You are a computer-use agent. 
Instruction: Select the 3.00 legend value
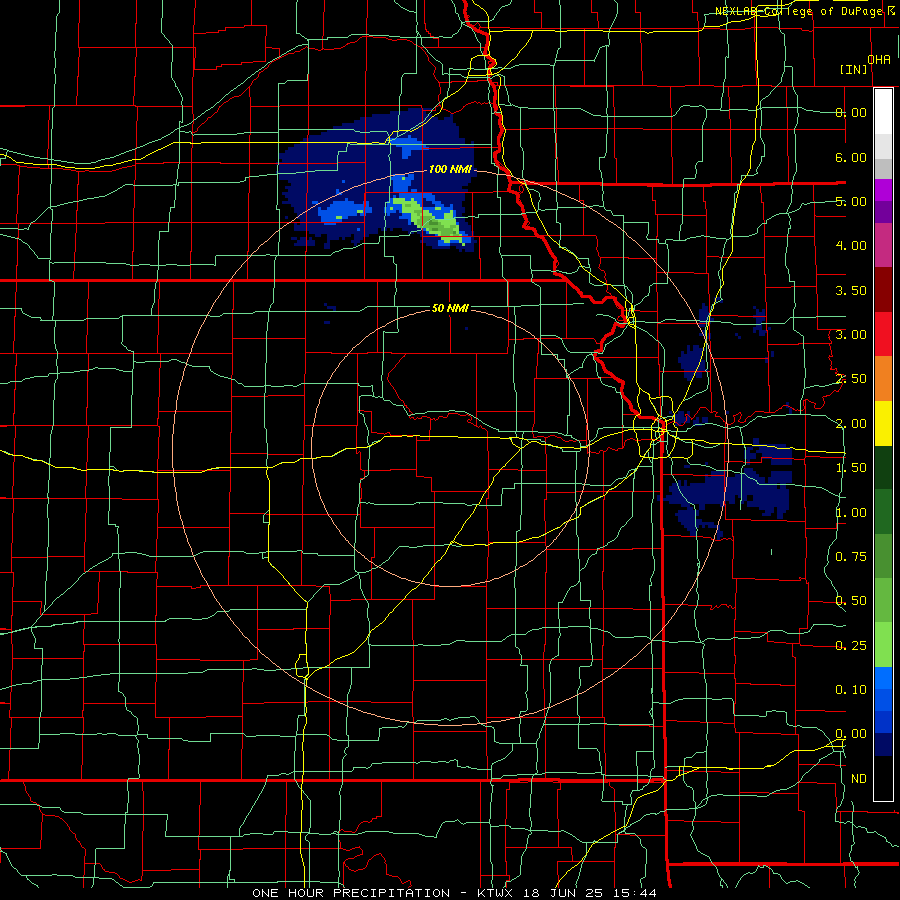click(851, 335)
